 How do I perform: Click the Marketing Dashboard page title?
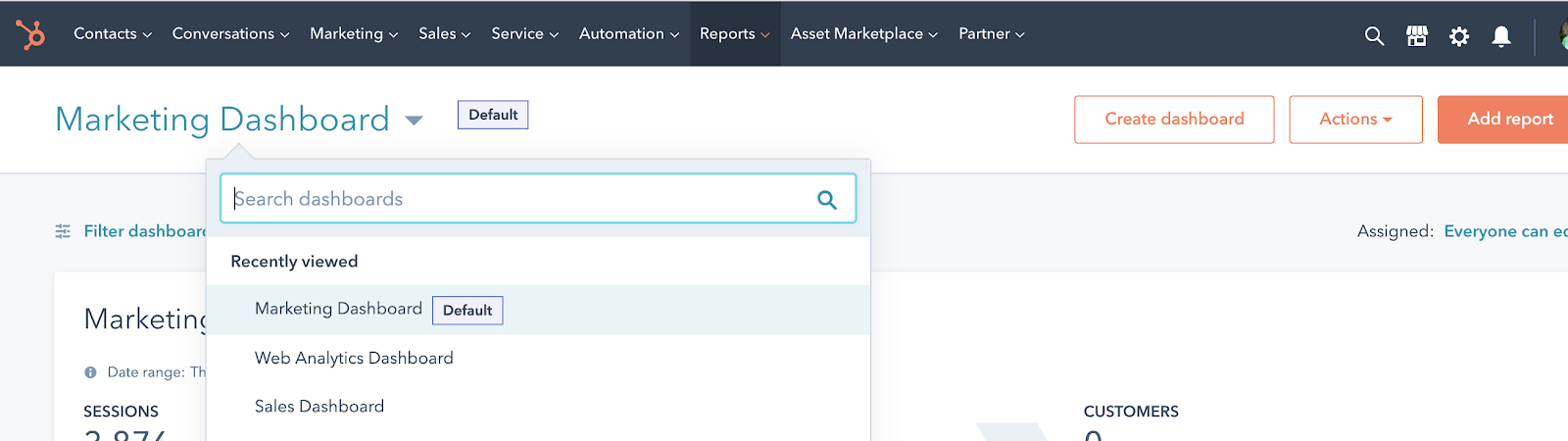(222, 120)
